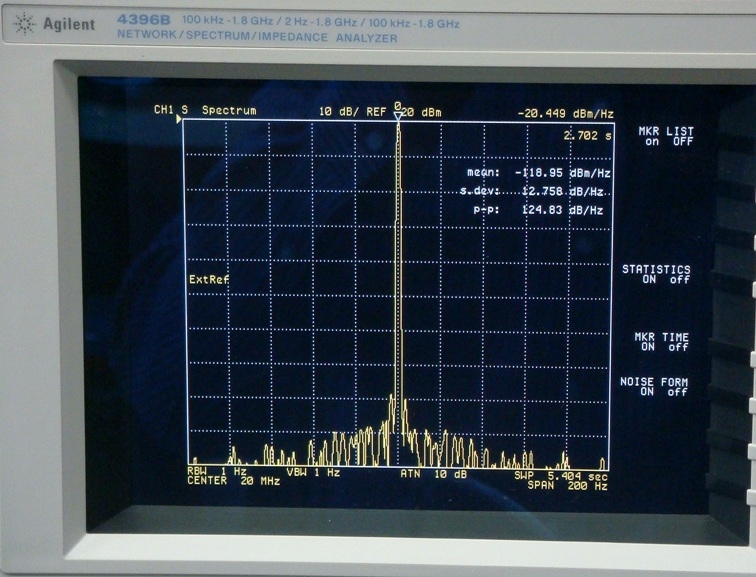Toggle the NOISE FORM ON/off softkey
Viewport: 756px width, 577px height.
(x=654, y=387)
